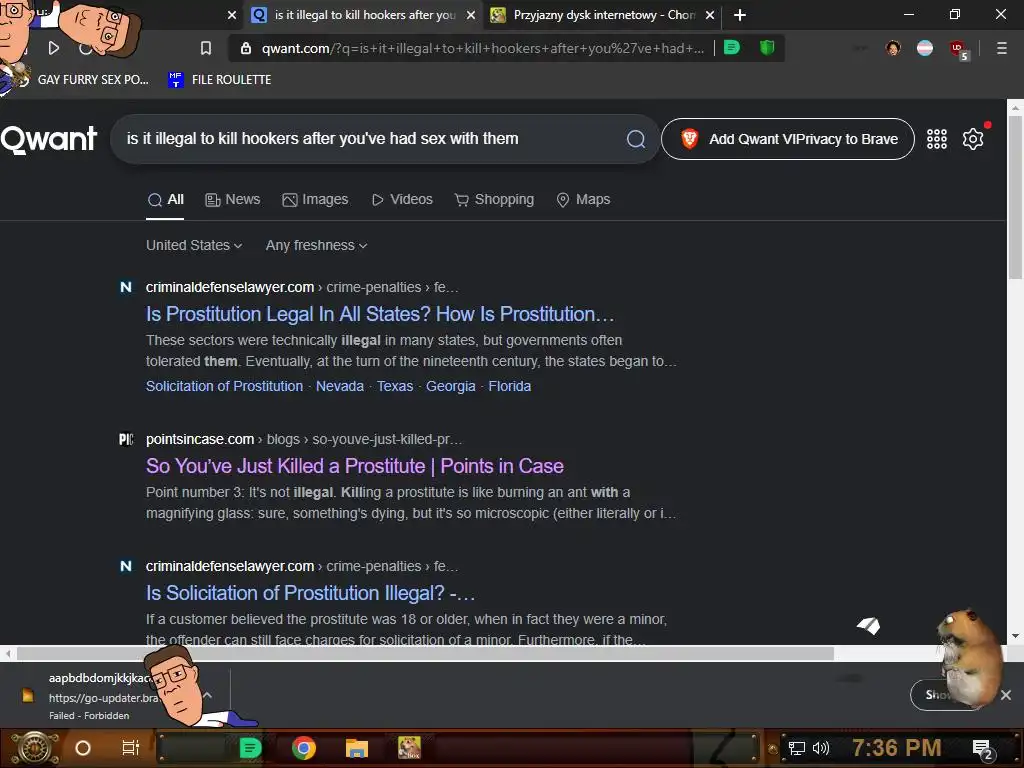Click the scrollbar down arrow
The height and width of the screenshot is (768, 1024).
(1015, 635)
